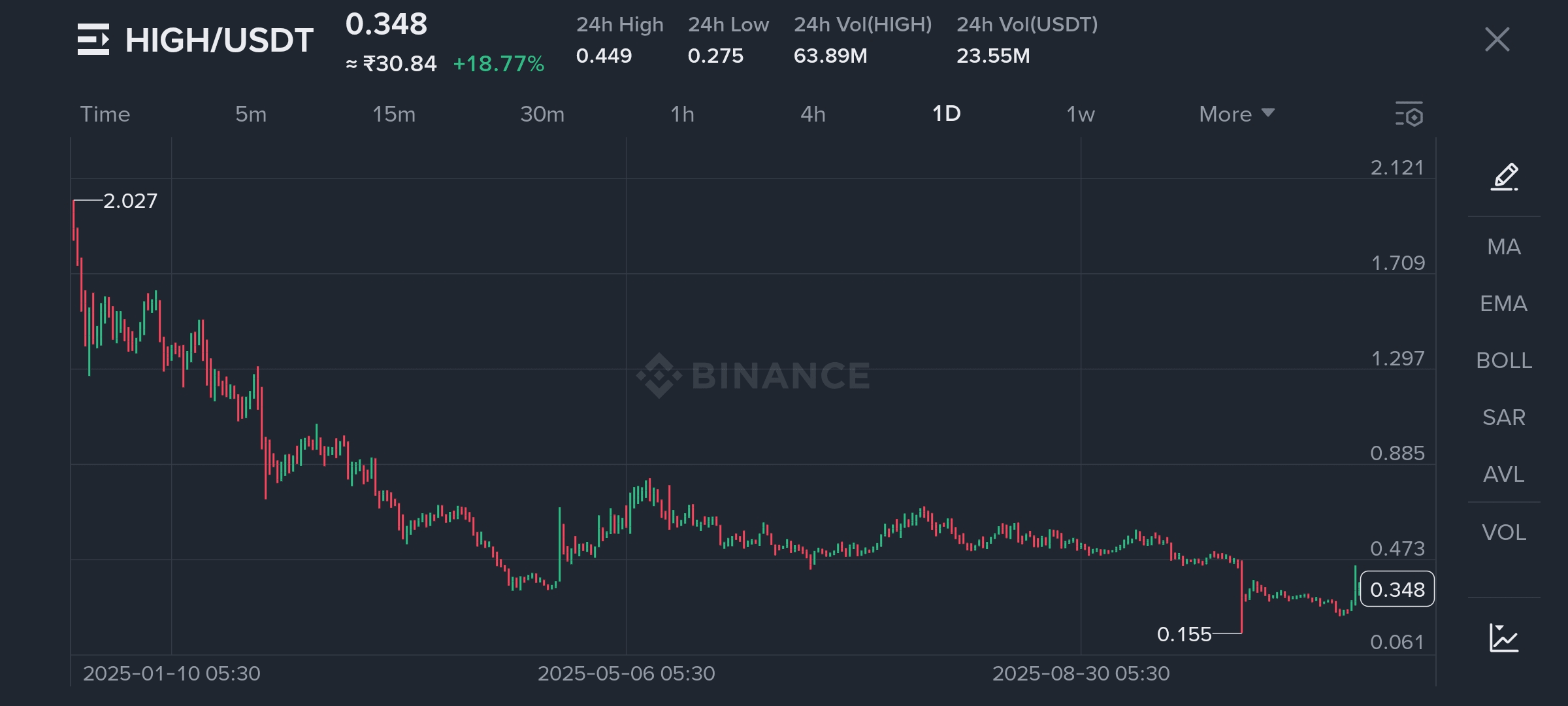Select the Time line chart option
Screen dimensions: 1568x706
(x=105, y=114)
